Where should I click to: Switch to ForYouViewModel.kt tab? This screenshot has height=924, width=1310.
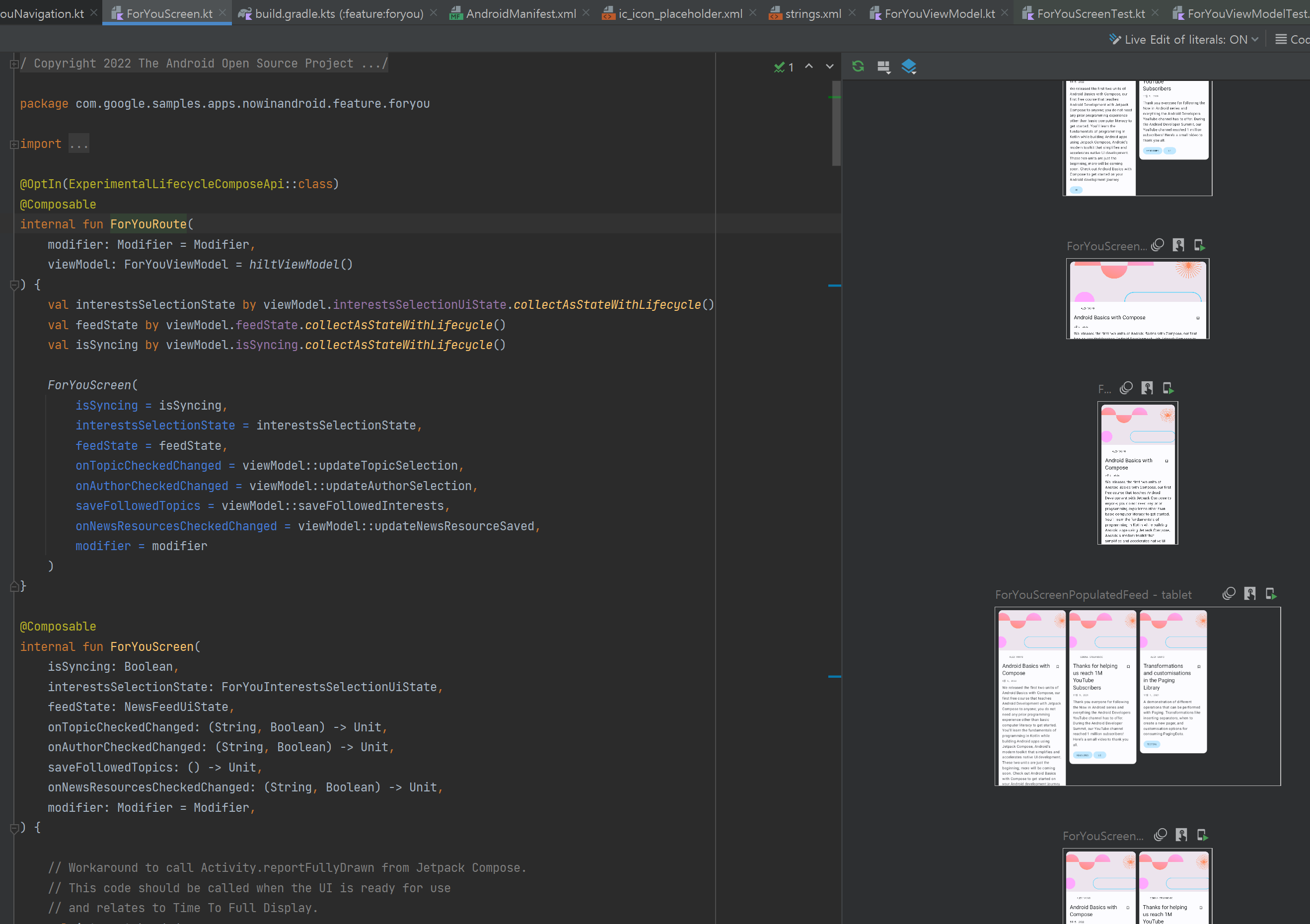(x=939, y=13)
